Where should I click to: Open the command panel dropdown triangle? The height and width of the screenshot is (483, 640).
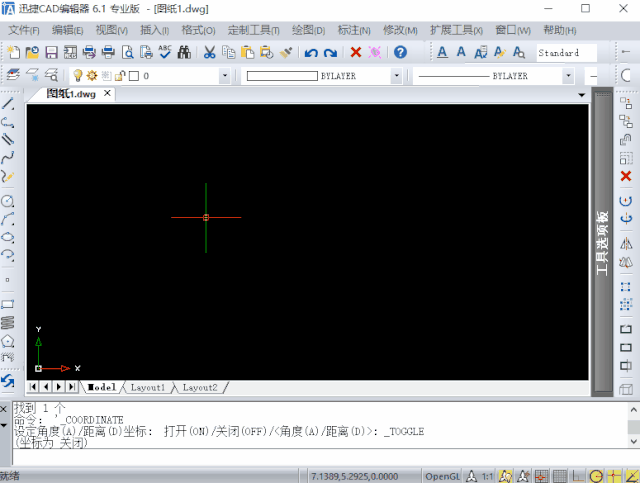pyautogui.click(x=4, y=425)
